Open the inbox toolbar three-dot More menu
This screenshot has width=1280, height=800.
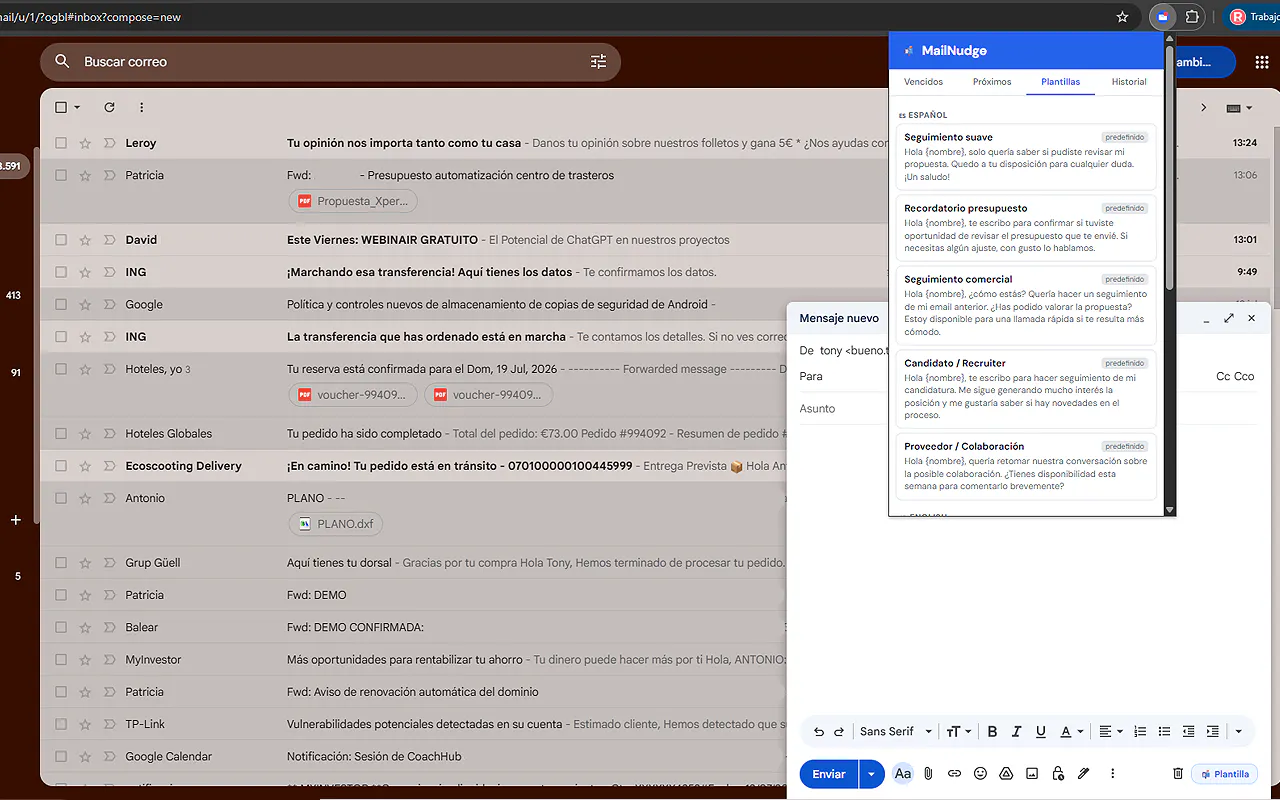(x=141, y=107)
